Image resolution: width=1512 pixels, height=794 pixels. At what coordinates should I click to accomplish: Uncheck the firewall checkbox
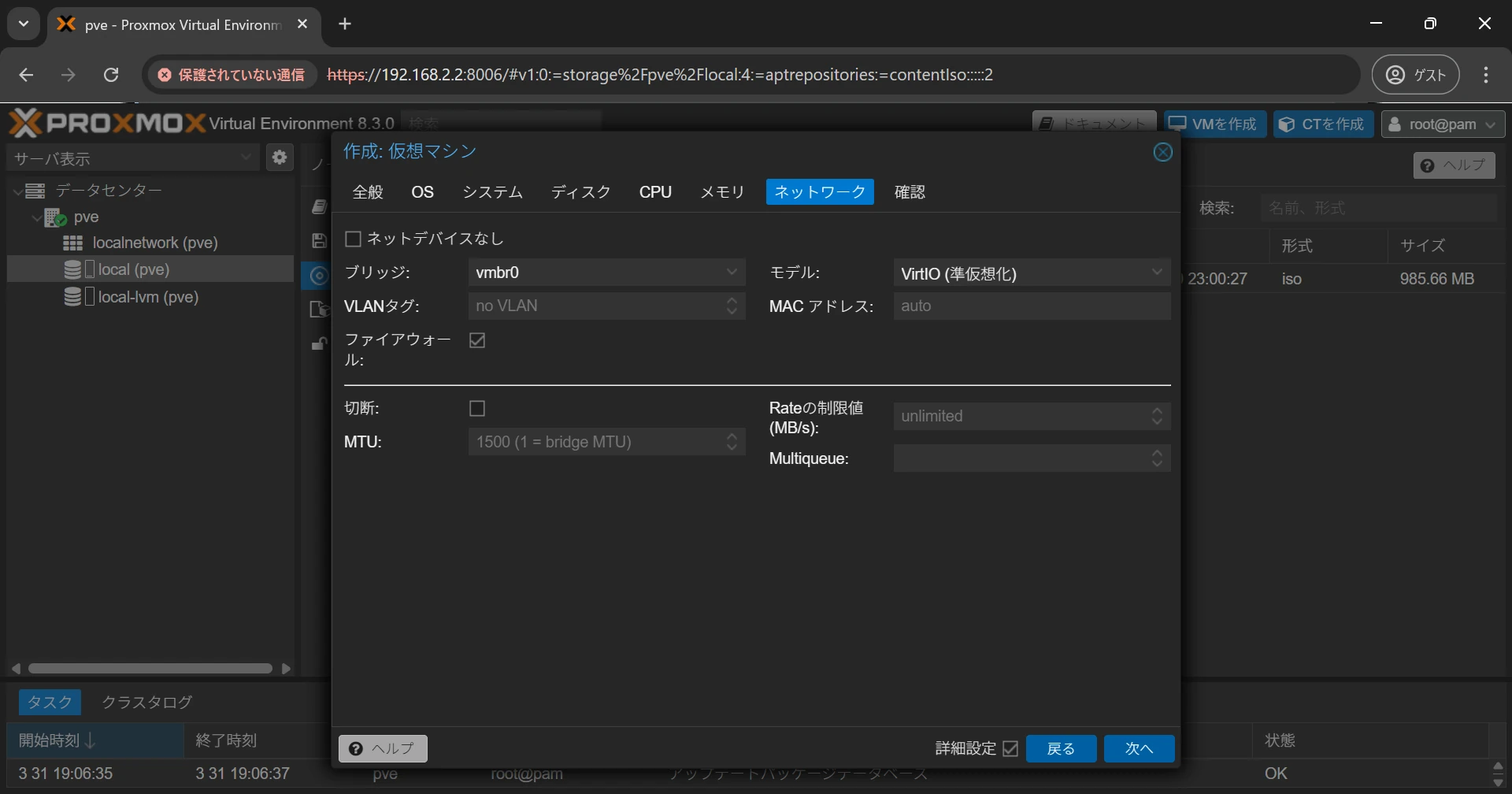(476, 340)
